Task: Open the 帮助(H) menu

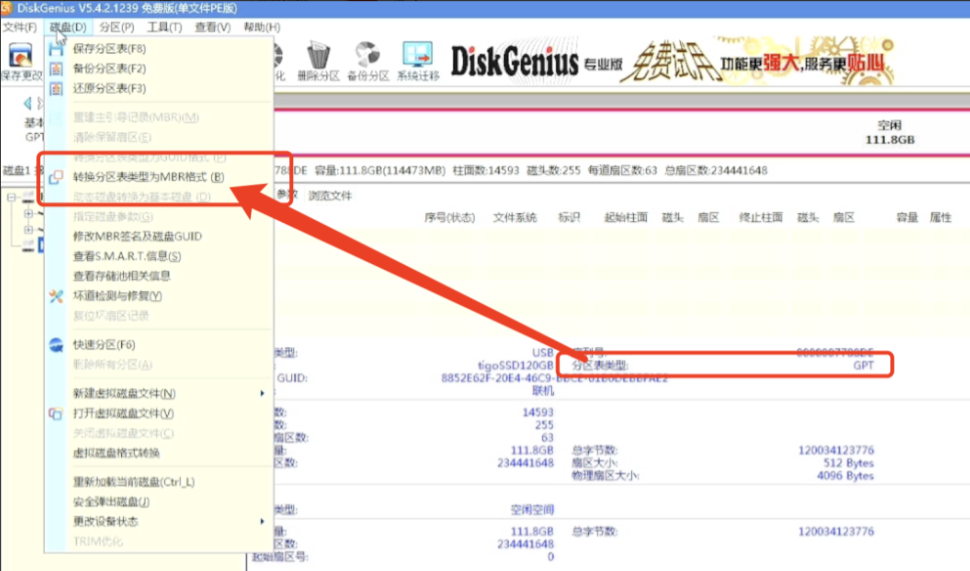Action: tap(262, 27)
